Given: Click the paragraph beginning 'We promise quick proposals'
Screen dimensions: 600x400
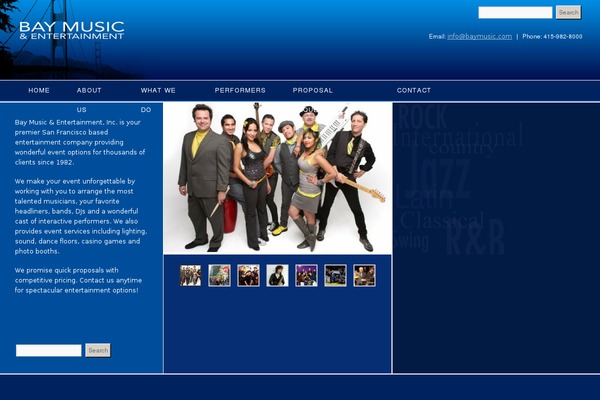Looking at the screenshot, I should click(x=78, y=280).
